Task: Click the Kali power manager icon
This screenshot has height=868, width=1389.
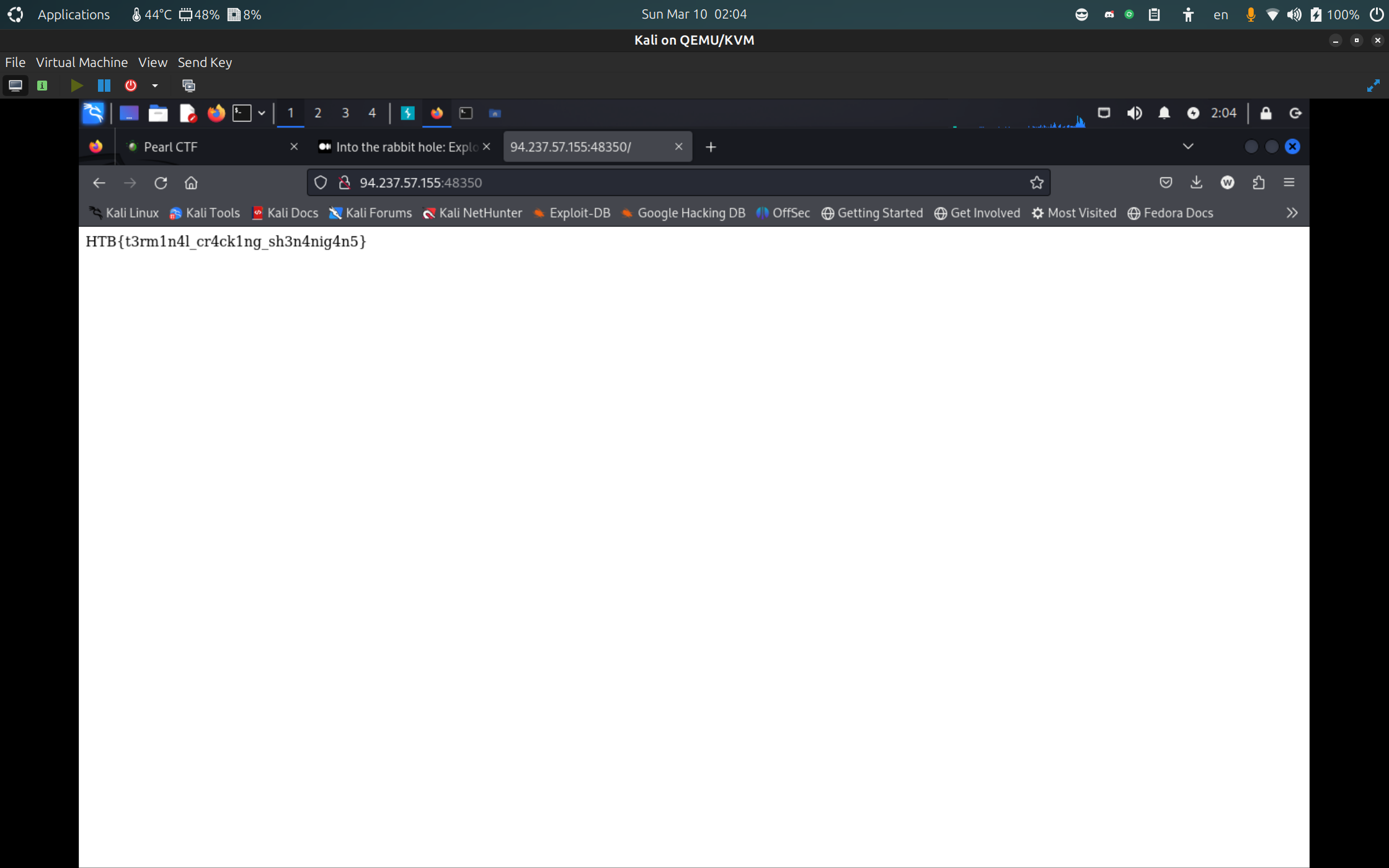Action: point(1193,113)
